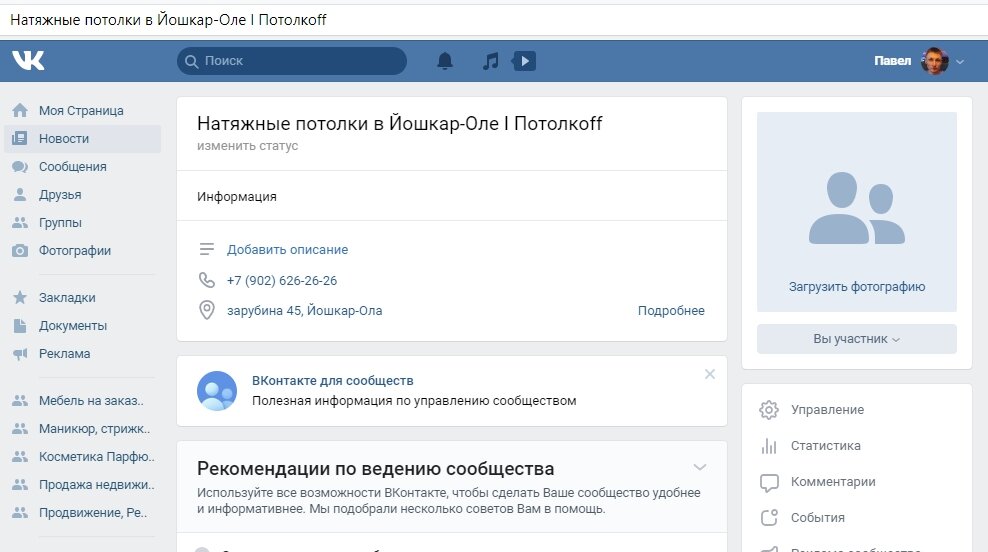988x552 pixels.
Task: Open the video play icon
Action: click(x=524, y=60)
